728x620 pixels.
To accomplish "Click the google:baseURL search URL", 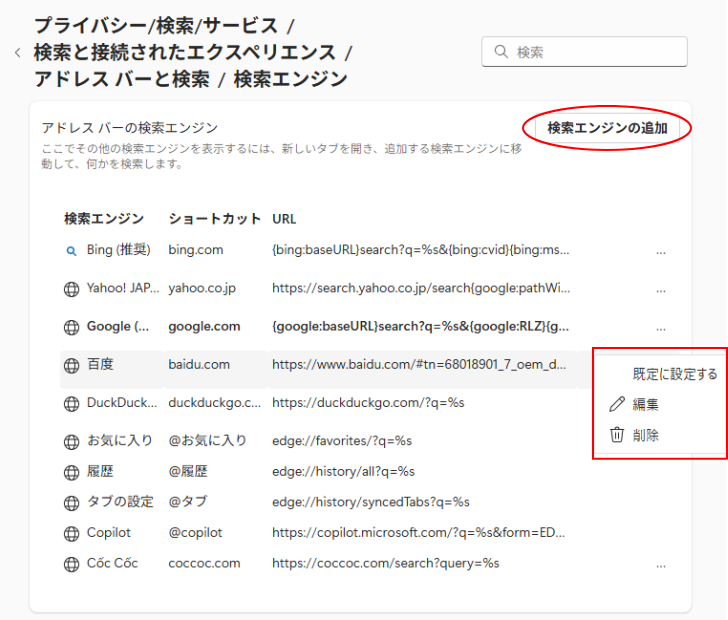I will (x=421, y=326).
